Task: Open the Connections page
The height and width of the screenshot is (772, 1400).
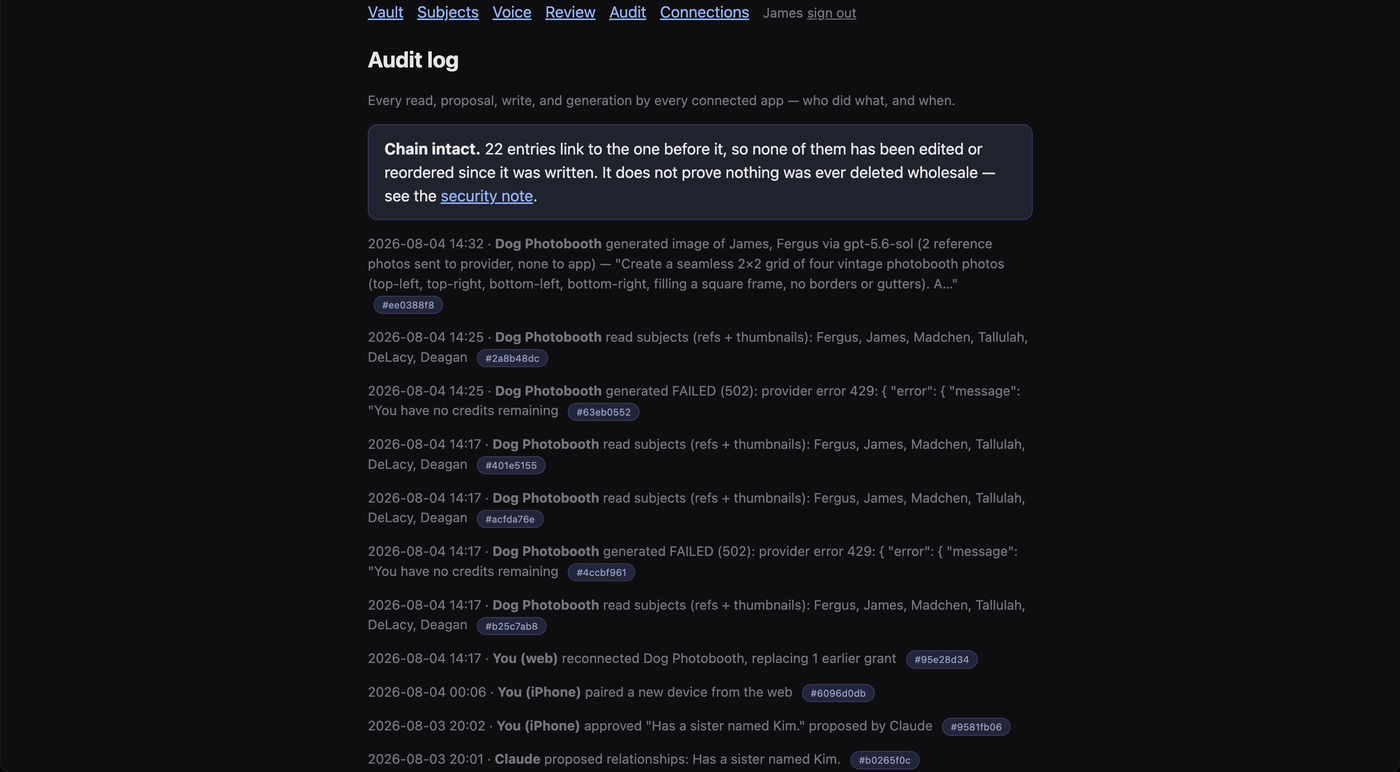Action: 704,12
